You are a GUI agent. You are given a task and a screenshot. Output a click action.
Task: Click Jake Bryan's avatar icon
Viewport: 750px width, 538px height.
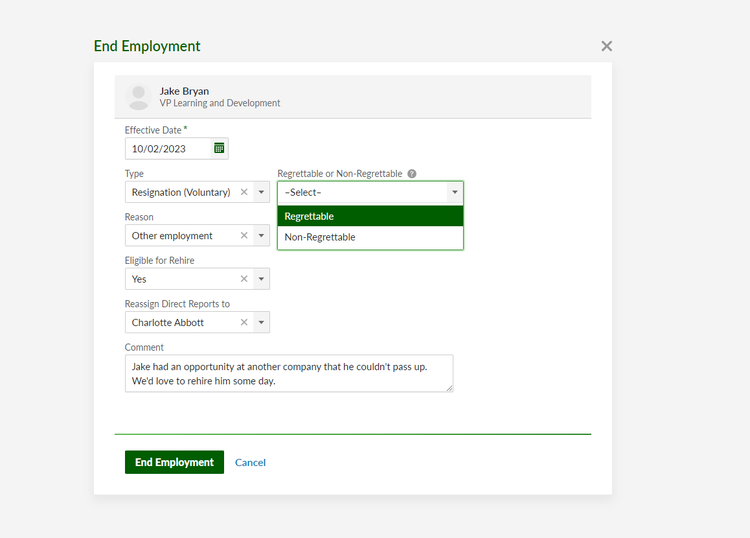[139, 97]
